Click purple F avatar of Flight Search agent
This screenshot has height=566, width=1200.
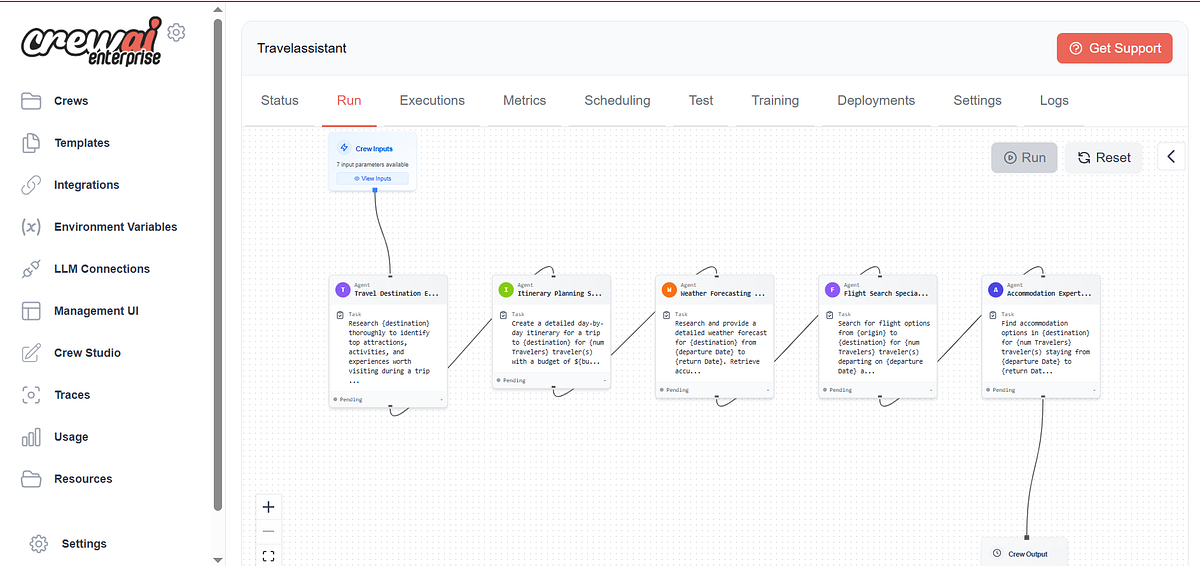click(x=832, y=290)
